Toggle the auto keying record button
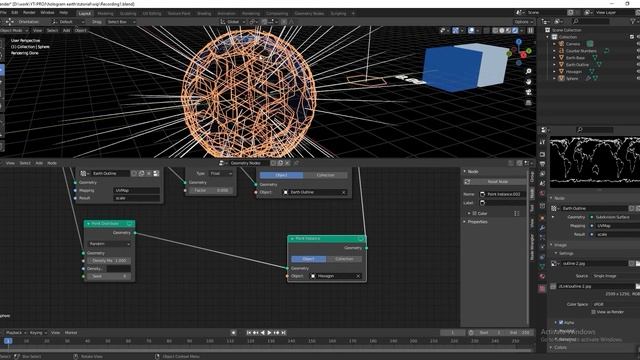 (x=233, y=333)
